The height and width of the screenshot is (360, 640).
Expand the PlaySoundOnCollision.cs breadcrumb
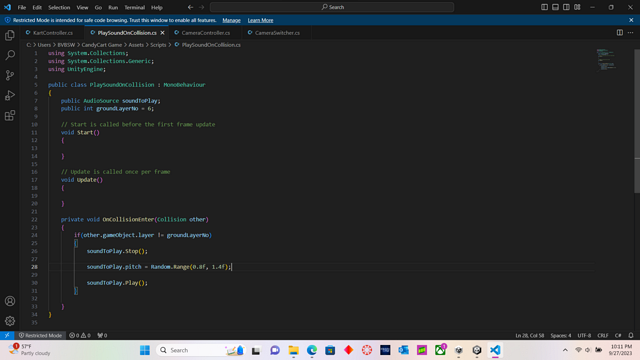(x=207, y=45)
